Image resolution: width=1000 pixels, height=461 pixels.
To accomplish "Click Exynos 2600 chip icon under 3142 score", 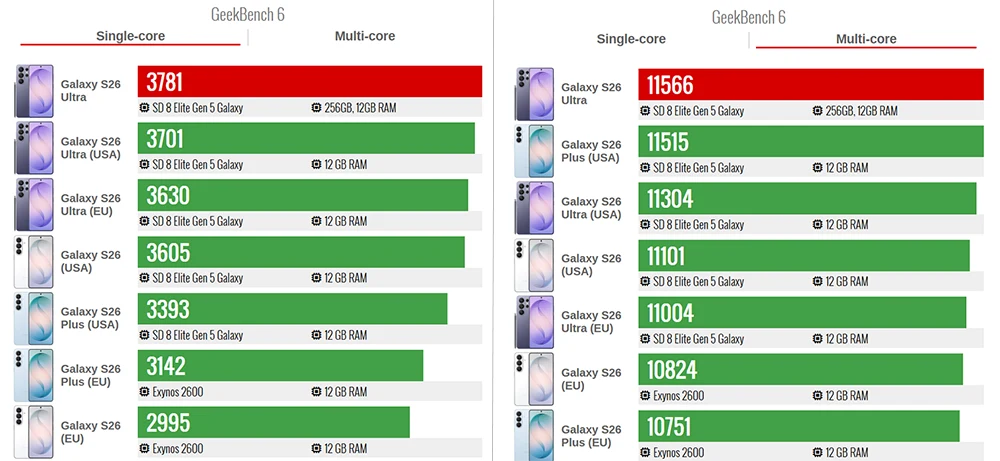I will click(x=144, y=392).
